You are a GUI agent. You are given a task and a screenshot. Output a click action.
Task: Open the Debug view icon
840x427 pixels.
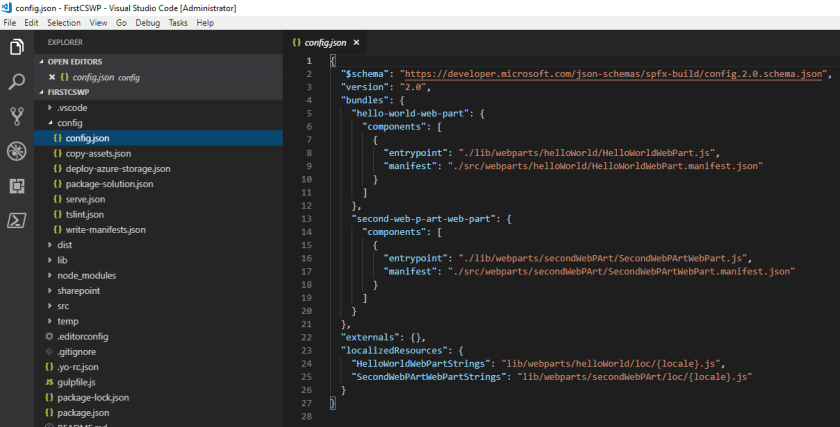click(16, 151)
